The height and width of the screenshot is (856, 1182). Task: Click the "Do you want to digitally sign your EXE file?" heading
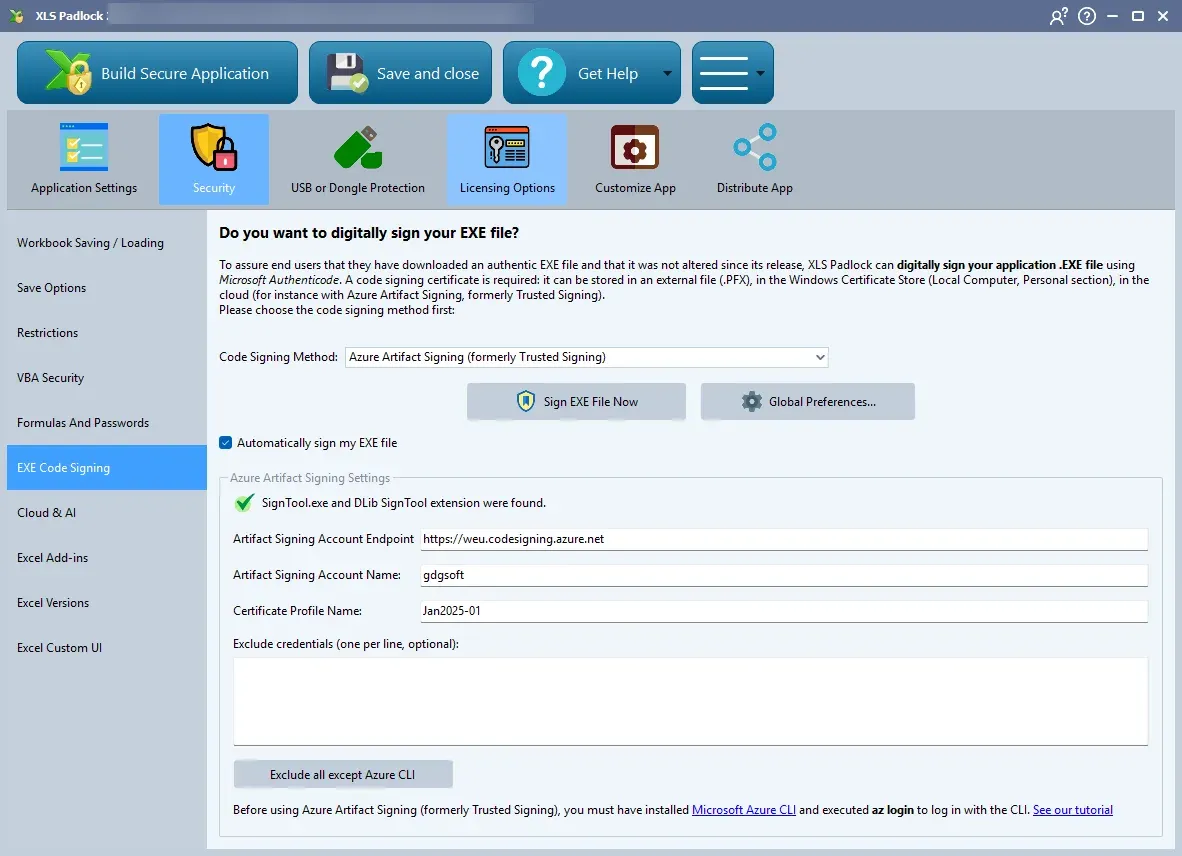coord(369,233)
